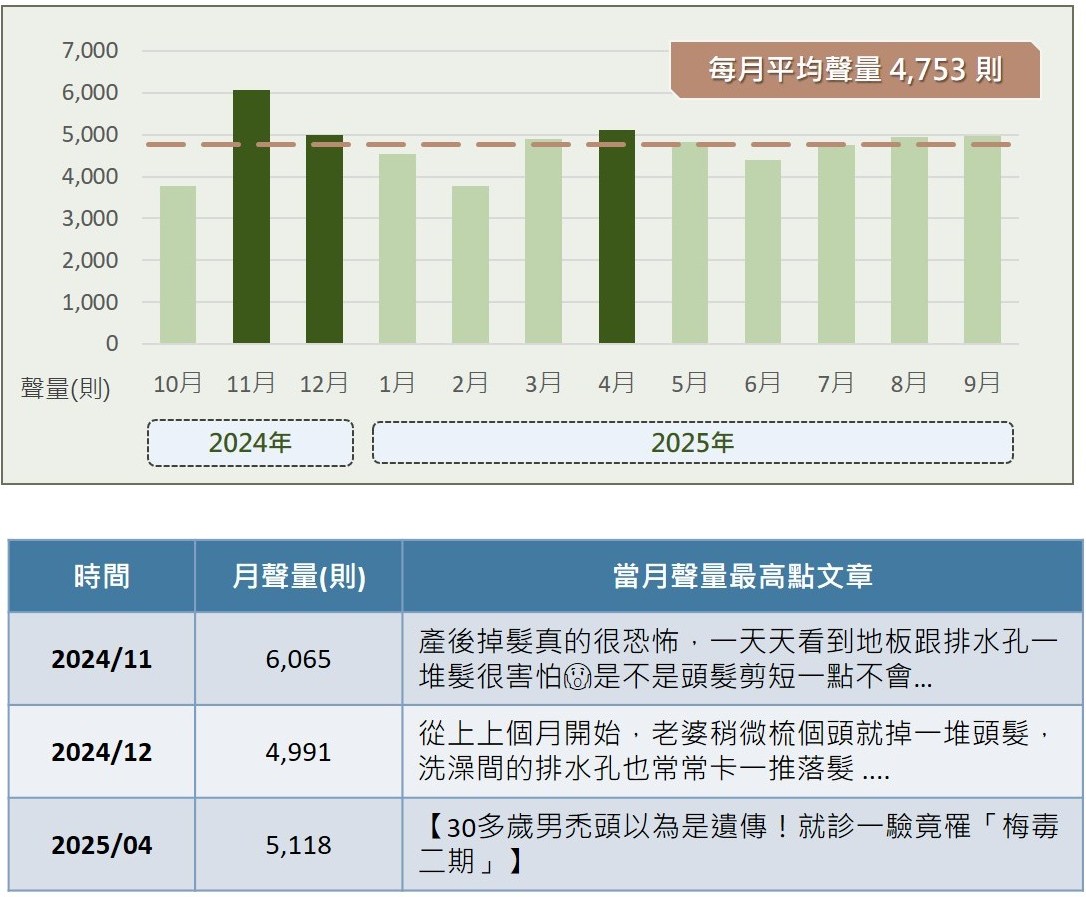Screen dimensions: 1086x897
Task: Select the dark green 12月 bar
Action: click(324, 240)
